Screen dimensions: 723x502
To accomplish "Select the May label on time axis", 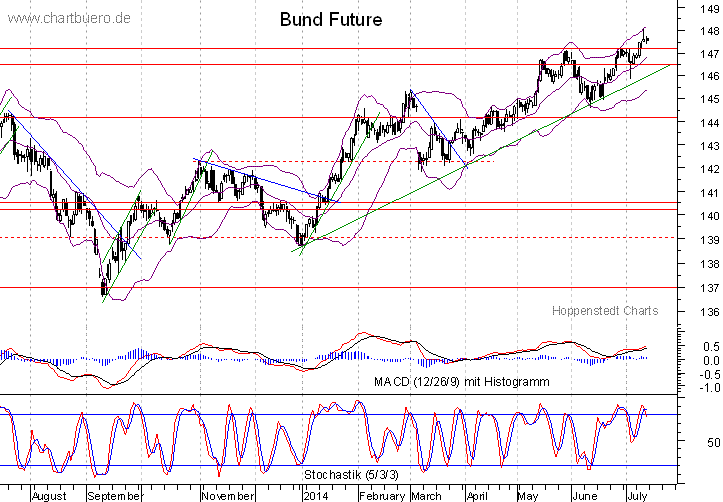I will [x=526, y=494].
